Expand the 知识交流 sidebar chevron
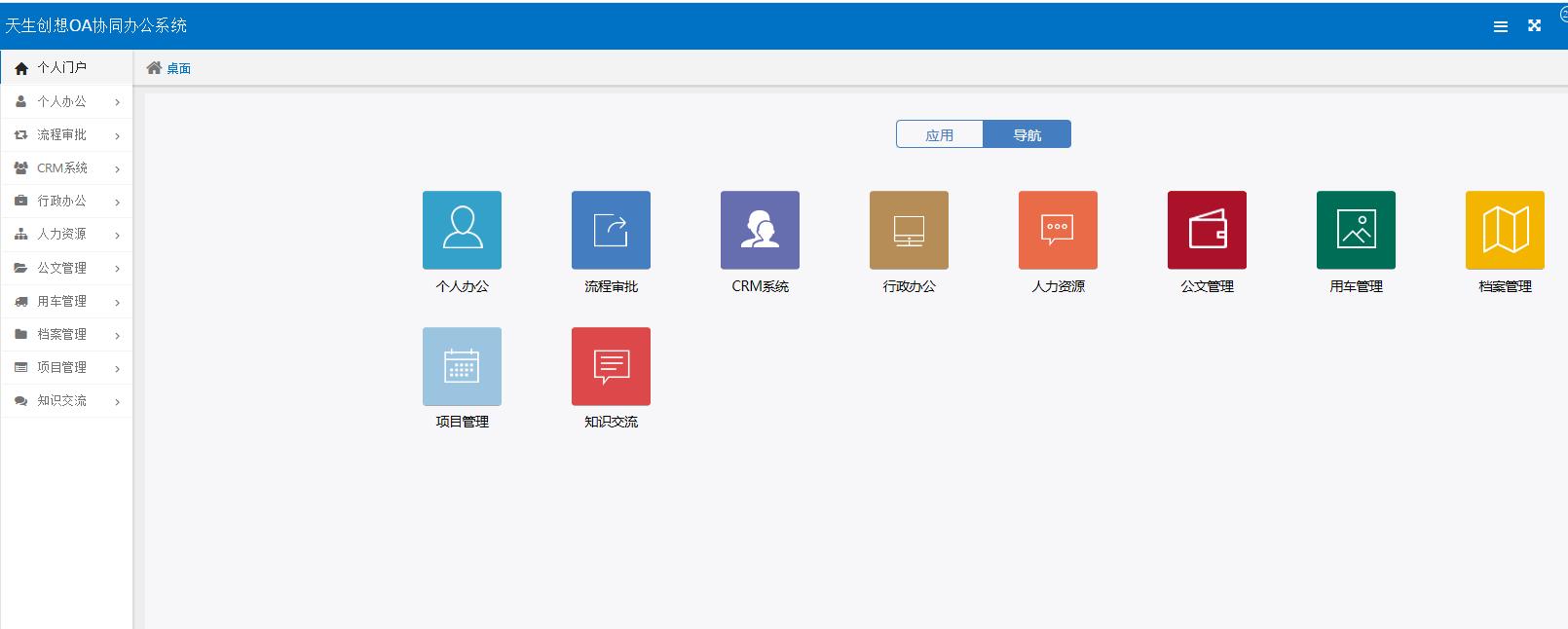Image resolution: width=1568 pixels, height=629 pixels. coord(117,401)
